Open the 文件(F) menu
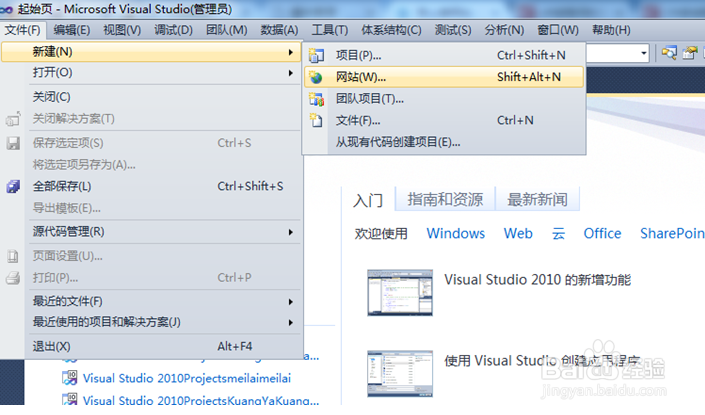Viewport: 705px width, 415px height. tap(22, 30)
